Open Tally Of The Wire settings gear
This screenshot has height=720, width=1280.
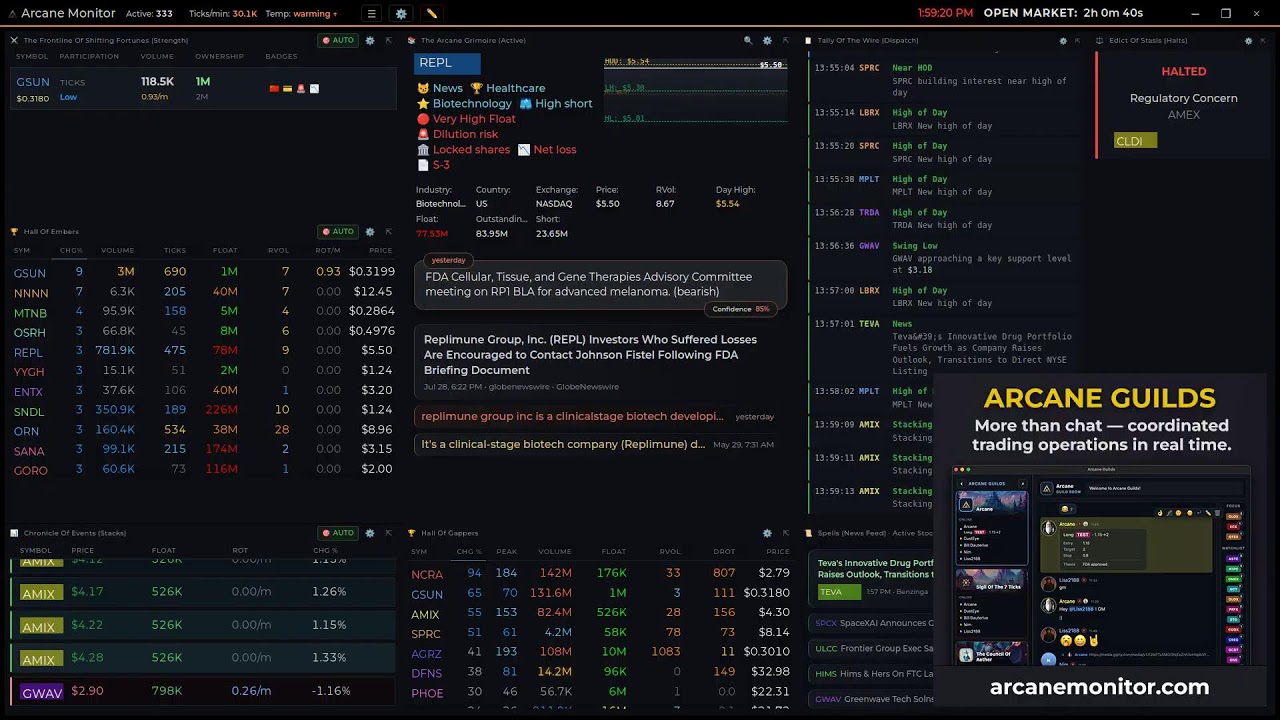click(x=1063, y=40)
